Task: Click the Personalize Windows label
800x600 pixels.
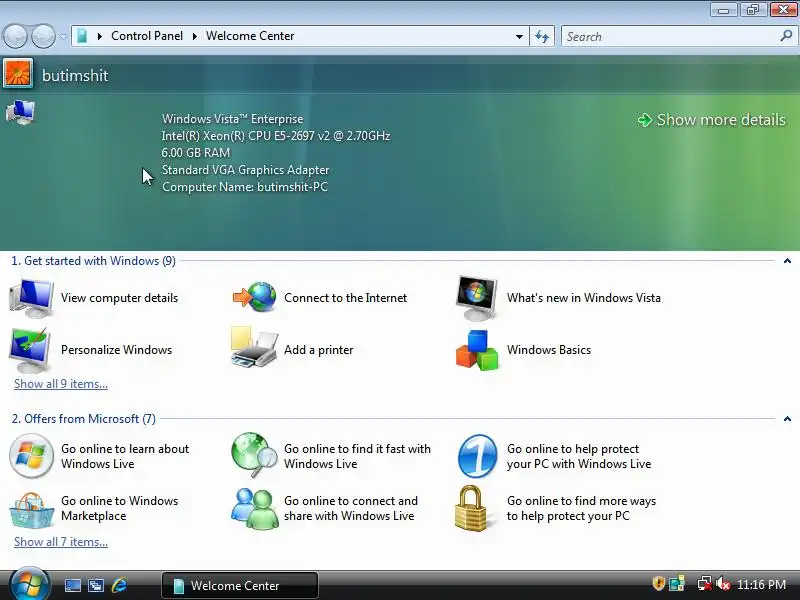Action: pyautogui.click(x=116, y=349)
